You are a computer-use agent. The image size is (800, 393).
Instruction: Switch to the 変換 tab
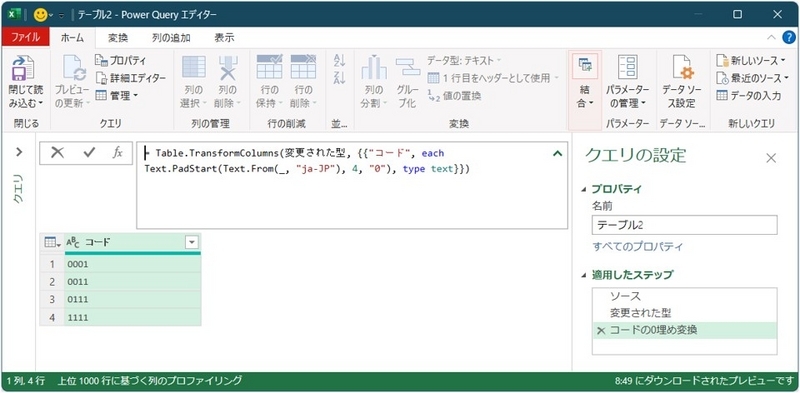coord(118,37)
